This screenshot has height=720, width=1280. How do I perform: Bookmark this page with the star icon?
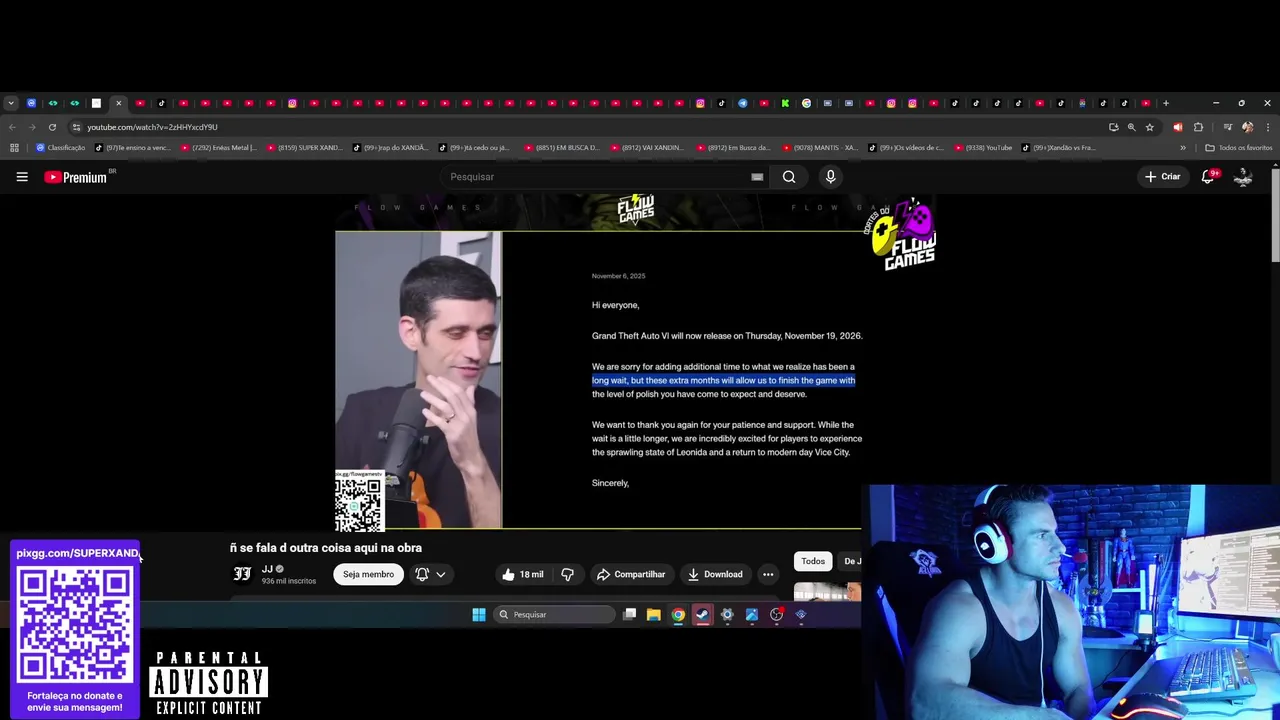tap(1150, 127)
